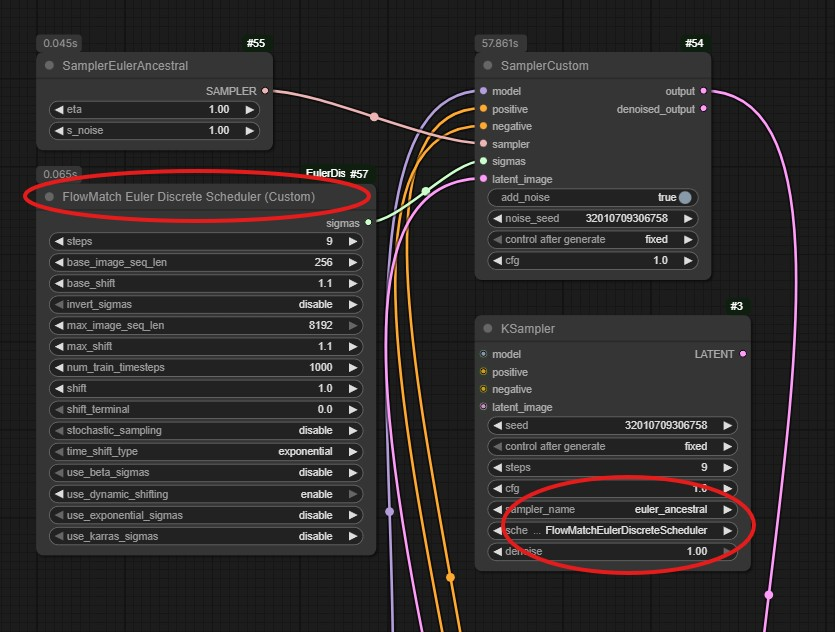The image size is (835, 632).
Task: Click the output port of SamplerCustom
Action: pyautogui.click(x=705, y=91)
